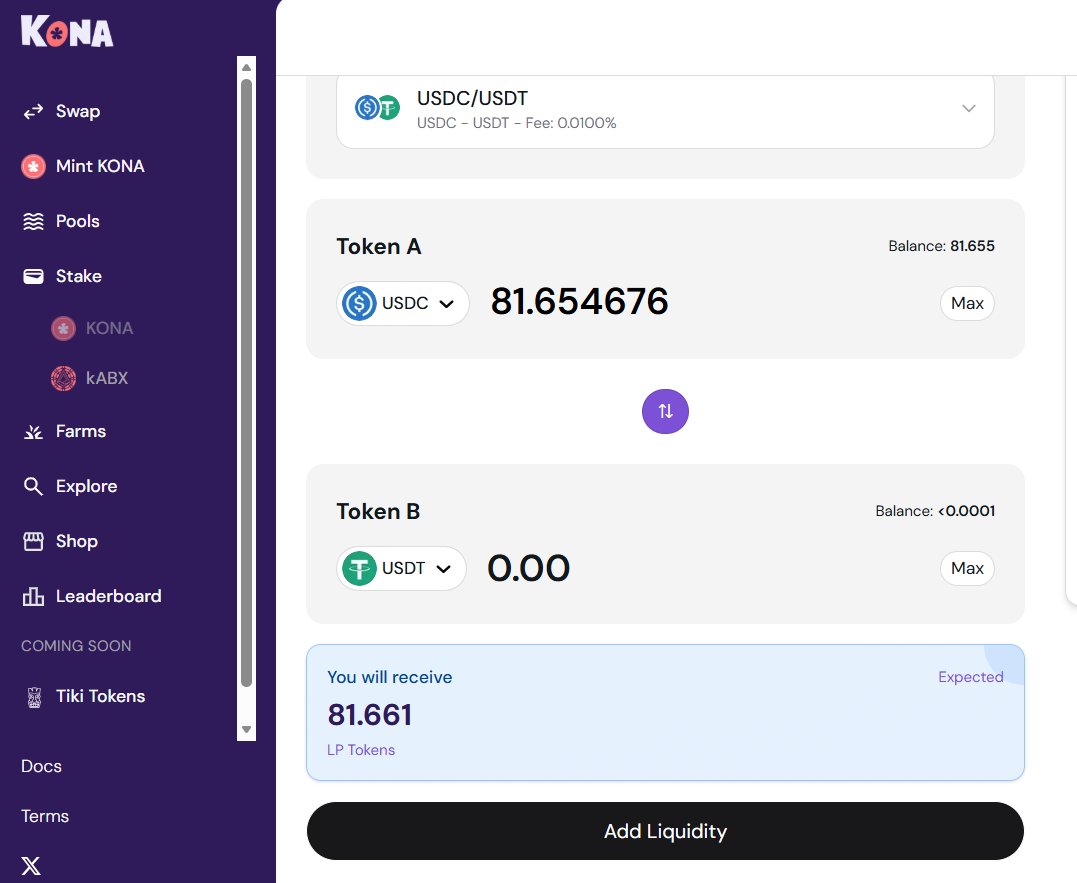Click the Add Liquidity button
Viewport: 1077px width, 883px height.
pos(665,832)
